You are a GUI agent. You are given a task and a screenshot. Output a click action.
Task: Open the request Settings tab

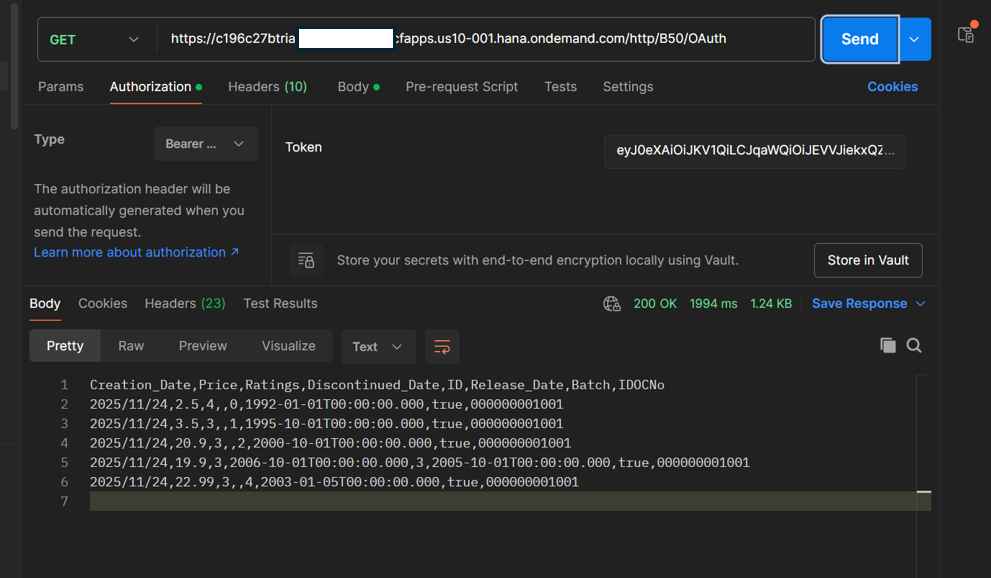tap(628, 87)
